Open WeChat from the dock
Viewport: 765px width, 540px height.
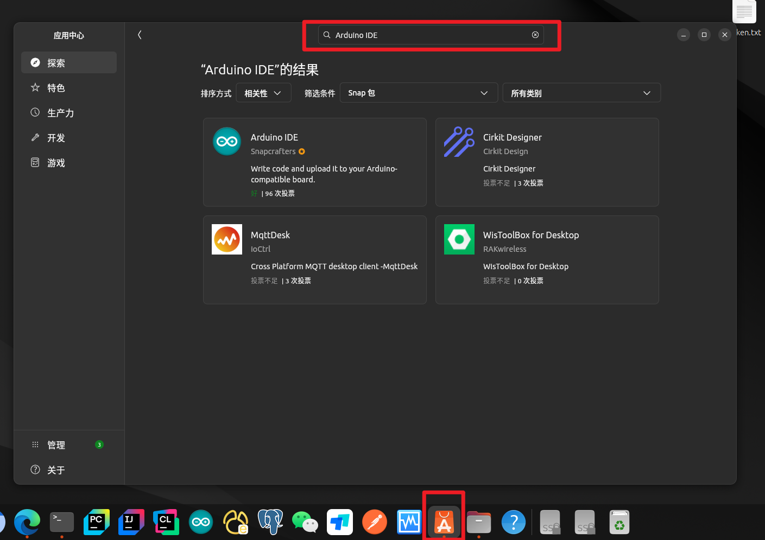305,522
